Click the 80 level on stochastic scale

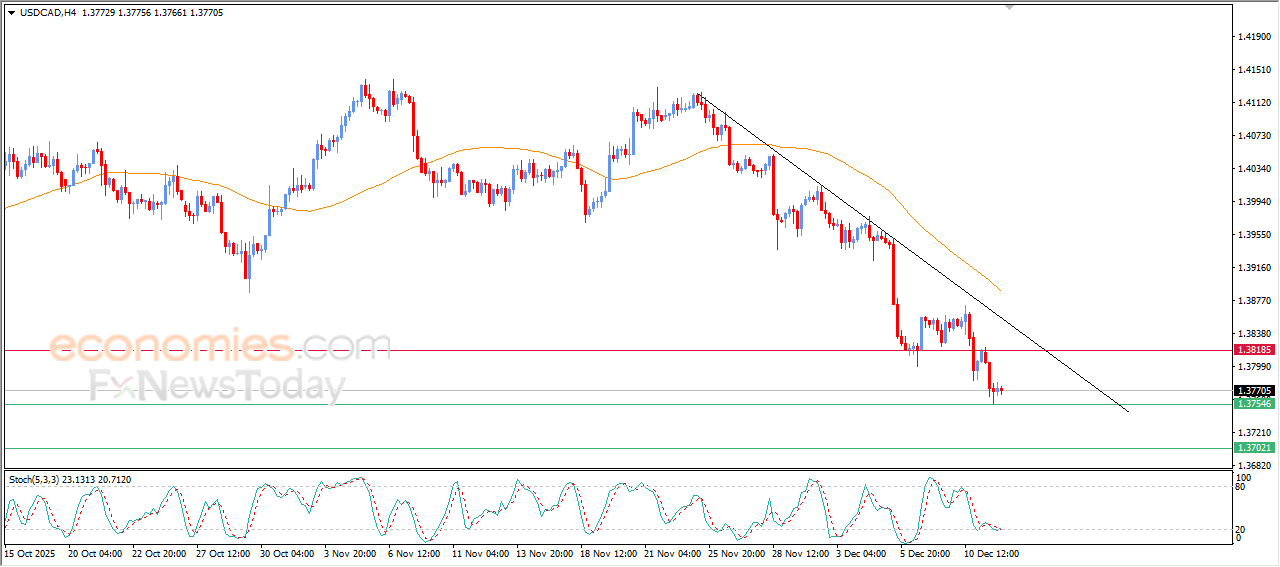tap(1240, 488)
